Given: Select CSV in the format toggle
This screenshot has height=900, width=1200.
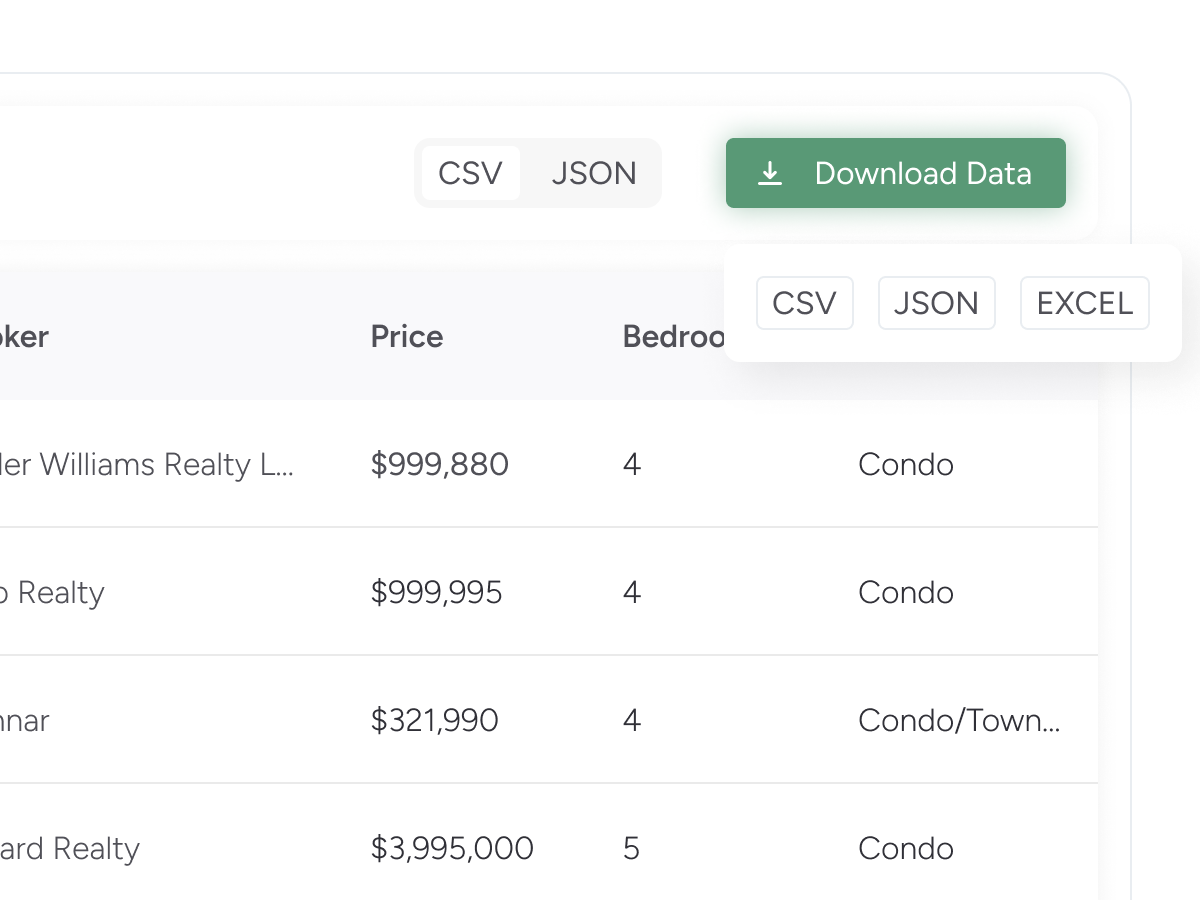Looking at the screenshot, I should [x=470, y=173].
